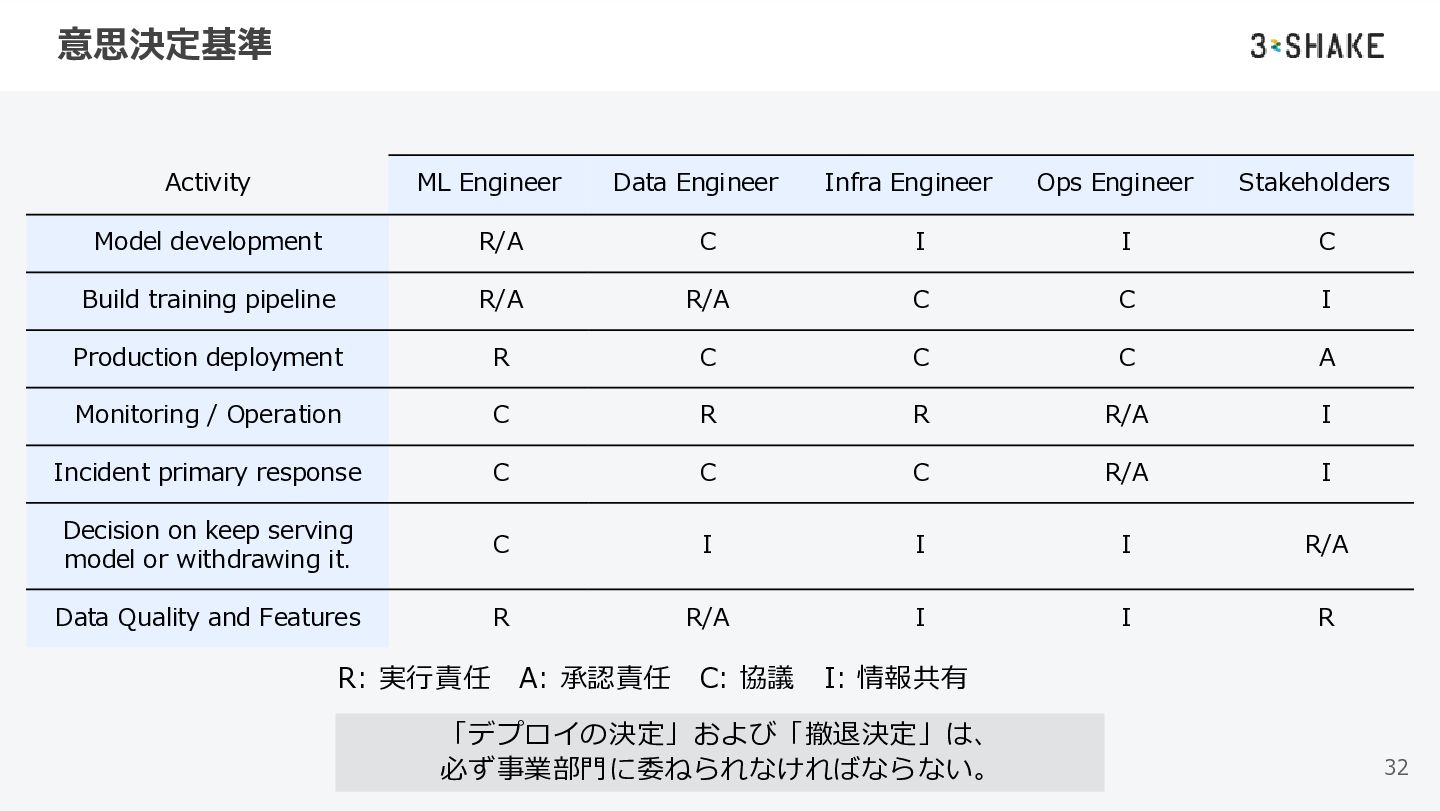Select Stakeholders R/A cell in the Decision row

point(1326,545)
